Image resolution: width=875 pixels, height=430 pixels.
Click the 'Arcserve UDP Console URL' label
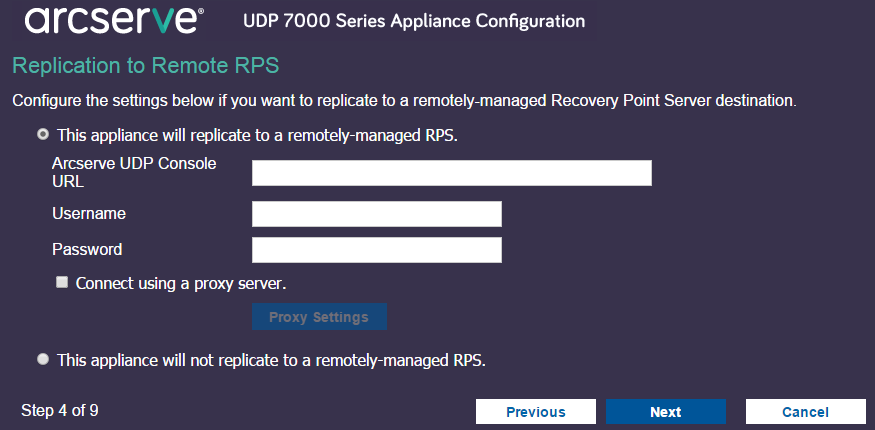[x=134, y=172]
